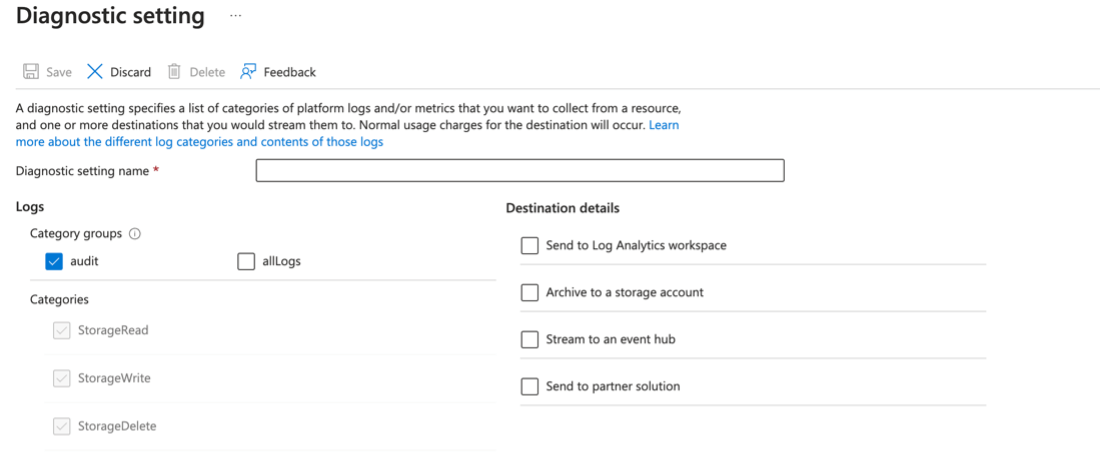This screenshot has height=470, width=1100.
Task: Check Send to Log Analytics workspace
Action: coord(530,246)
